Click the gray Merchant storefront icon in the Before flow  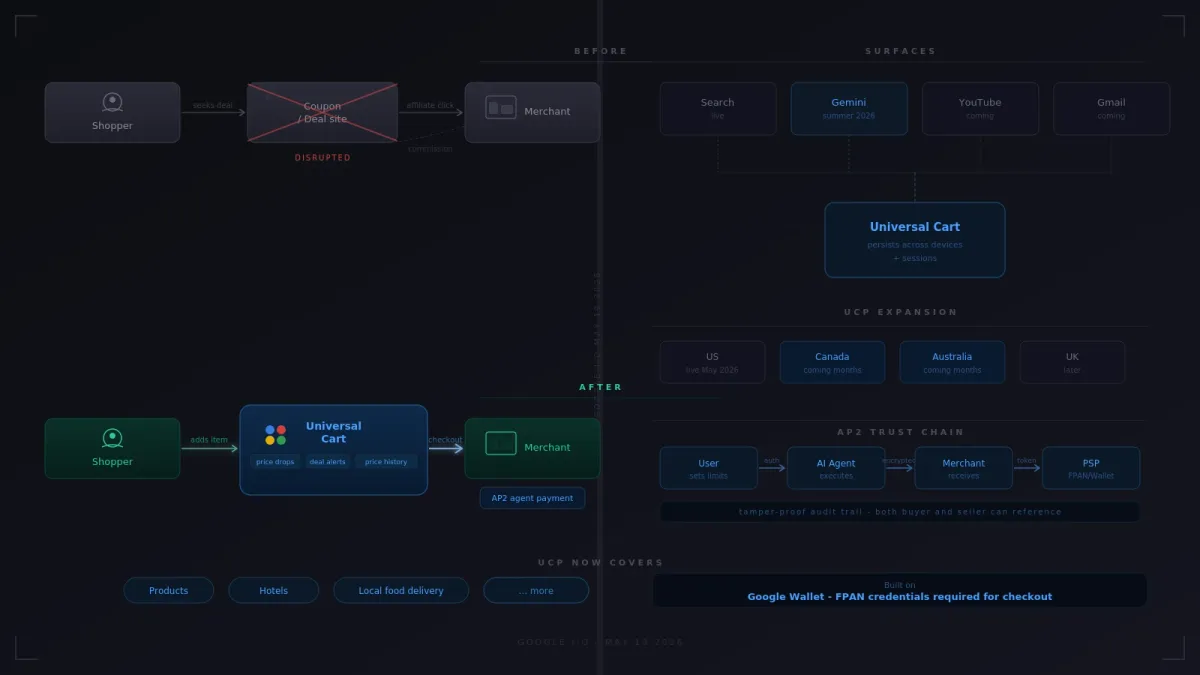point(501,108)
